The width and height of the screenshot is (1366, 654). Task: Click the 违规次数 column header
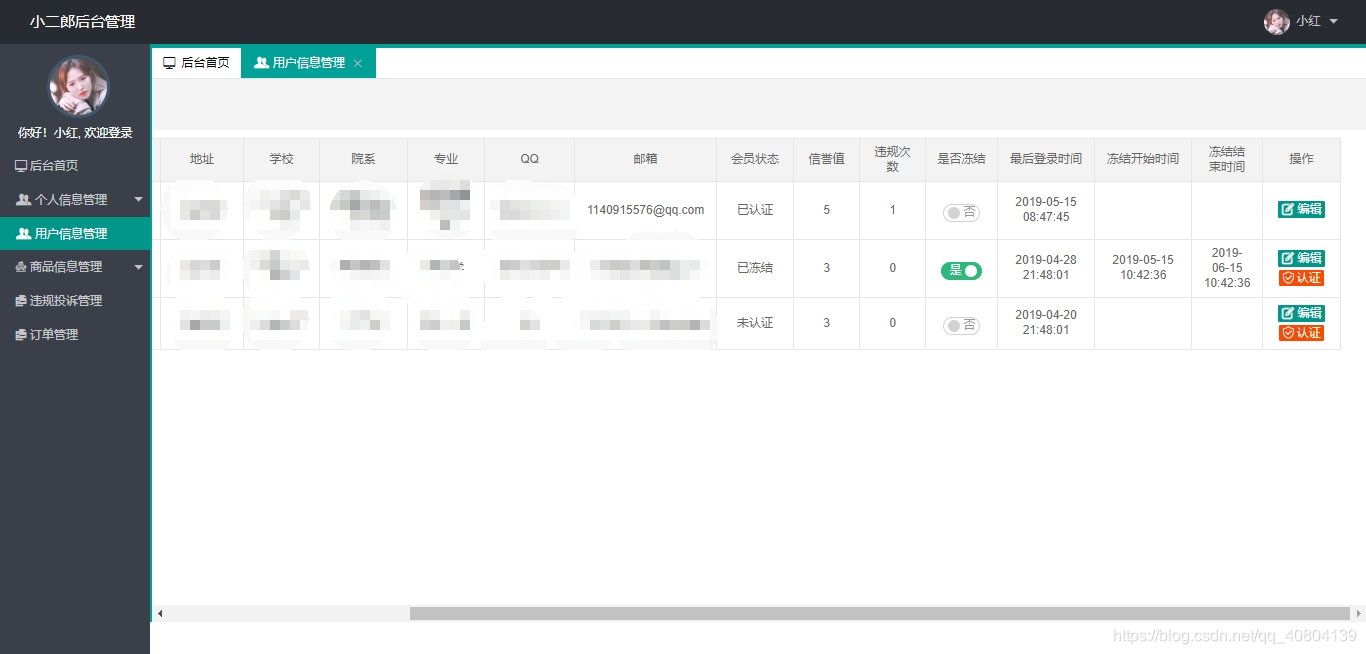(892, 159)
